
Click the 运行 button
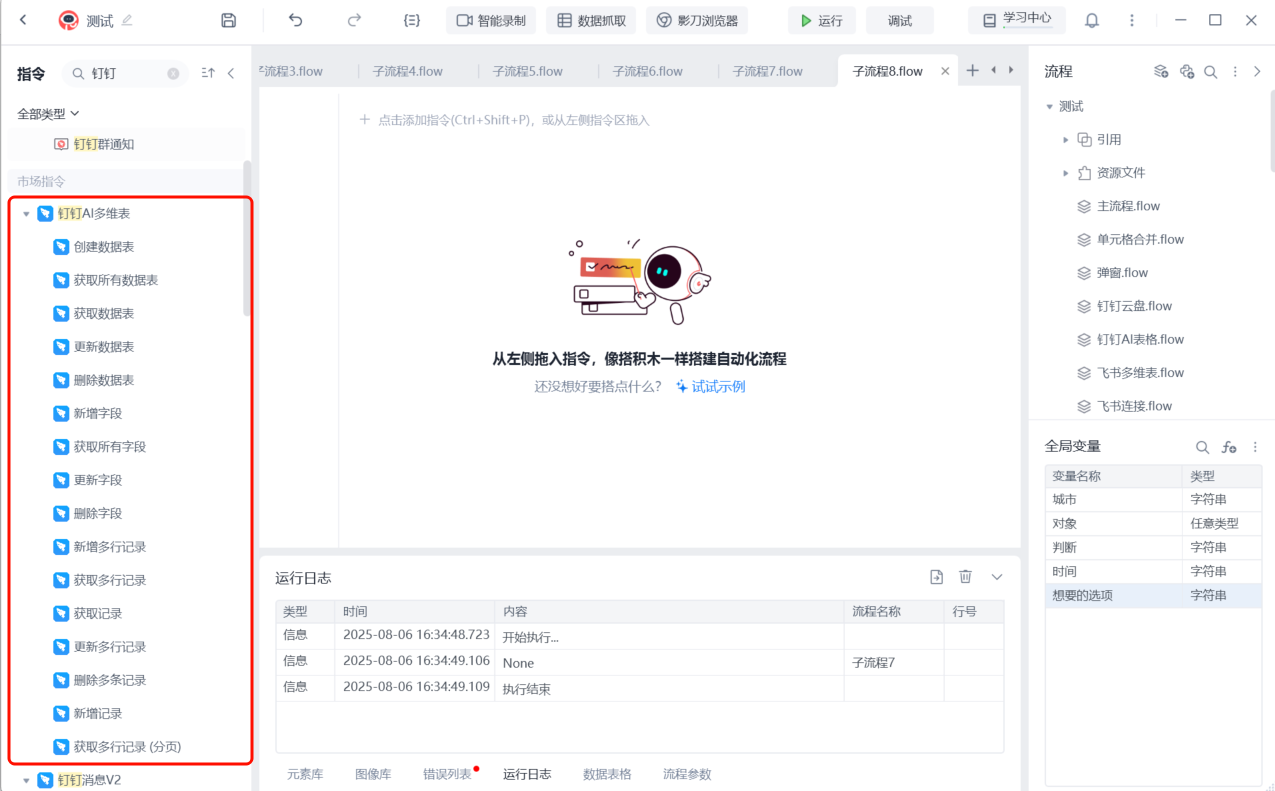pos(821,20)
